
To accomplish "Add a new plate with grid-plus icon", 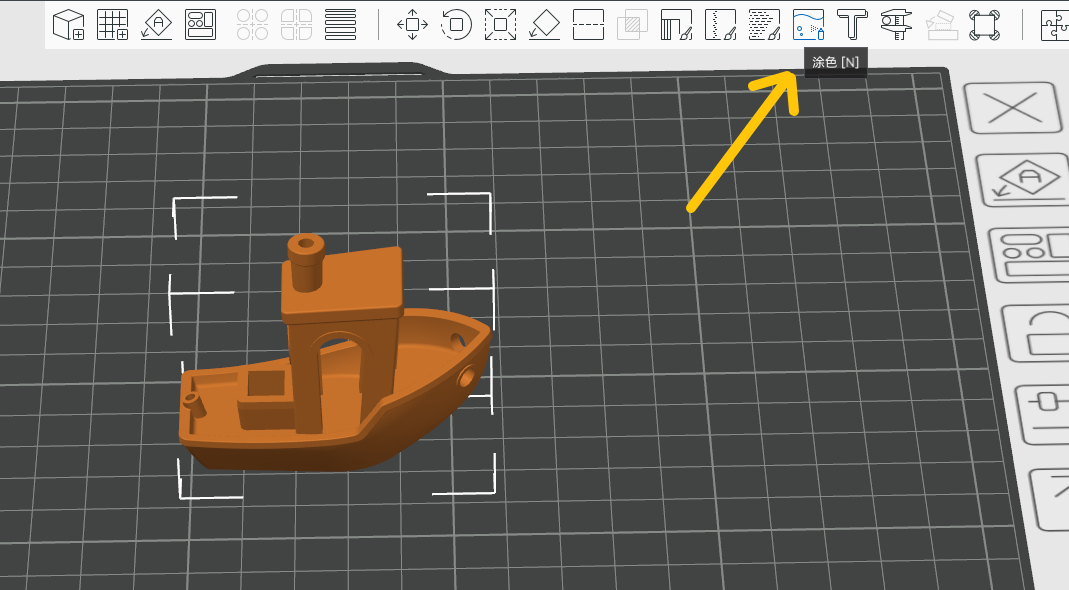I will coord(112,25).
